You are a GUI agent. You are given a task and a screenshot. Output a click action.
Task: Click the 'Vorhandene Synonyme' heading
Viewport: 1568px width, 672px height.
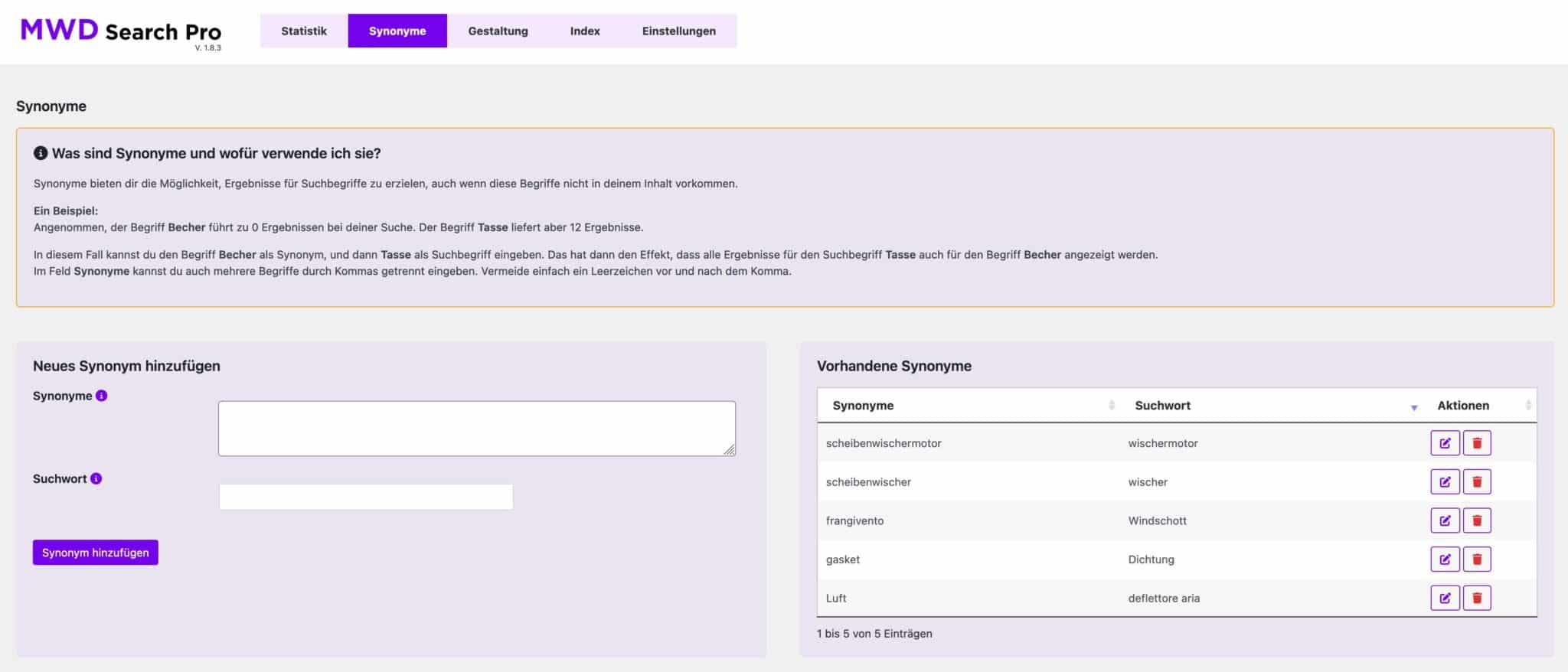click(894, 366)
